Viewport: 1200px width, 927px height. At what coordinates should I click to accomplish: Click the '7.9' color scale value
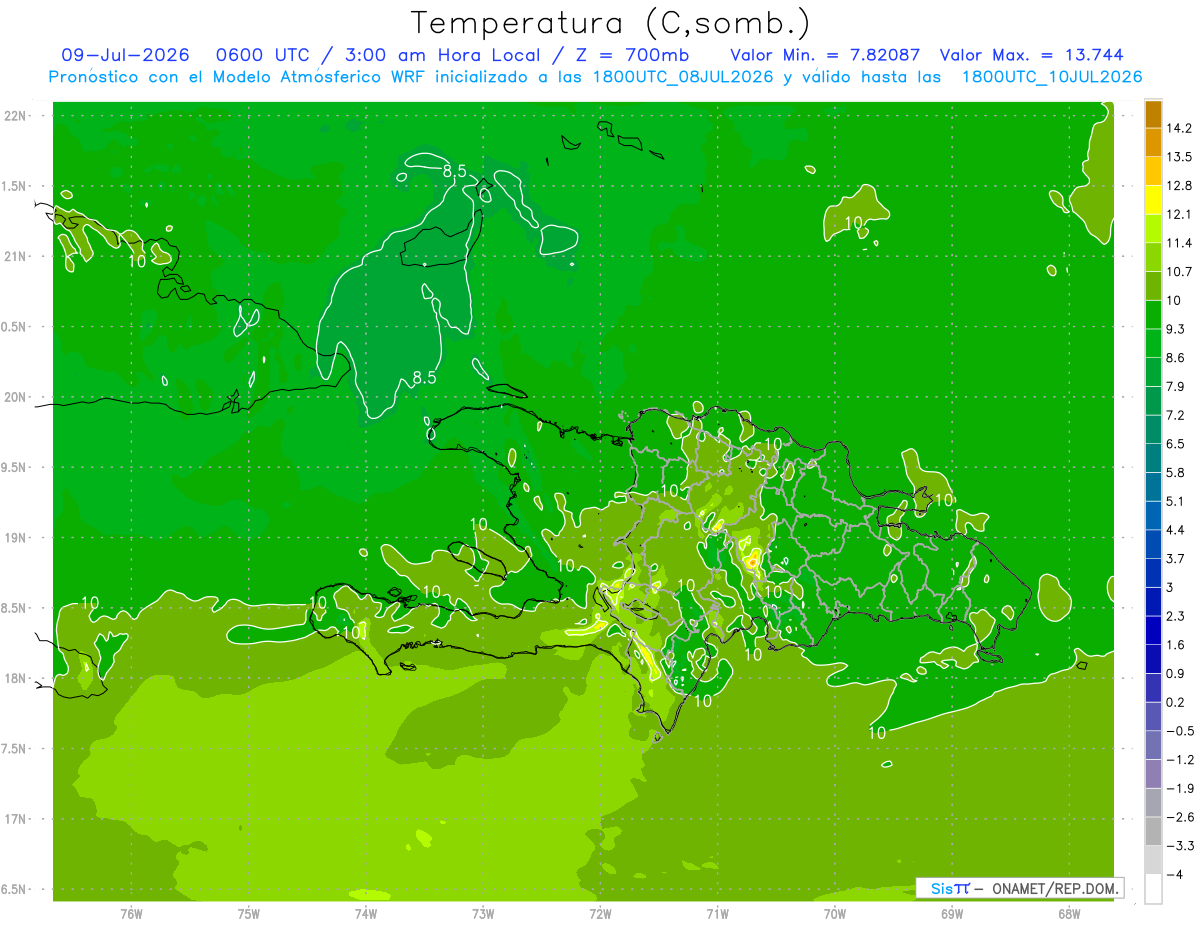[x=1176, y=387]
